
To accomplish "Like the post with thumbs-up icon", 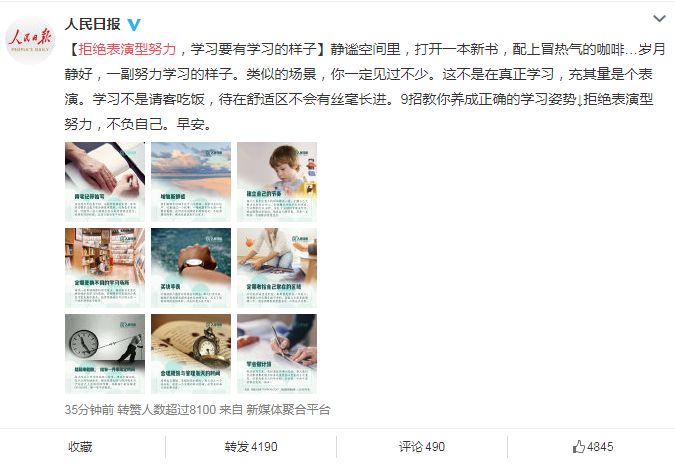I will pos(592,447).
